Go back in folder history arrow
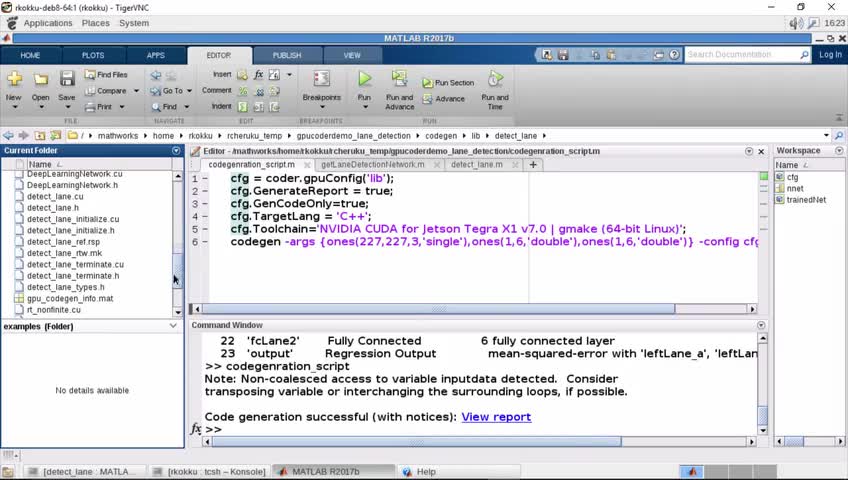 pos(8,136)
